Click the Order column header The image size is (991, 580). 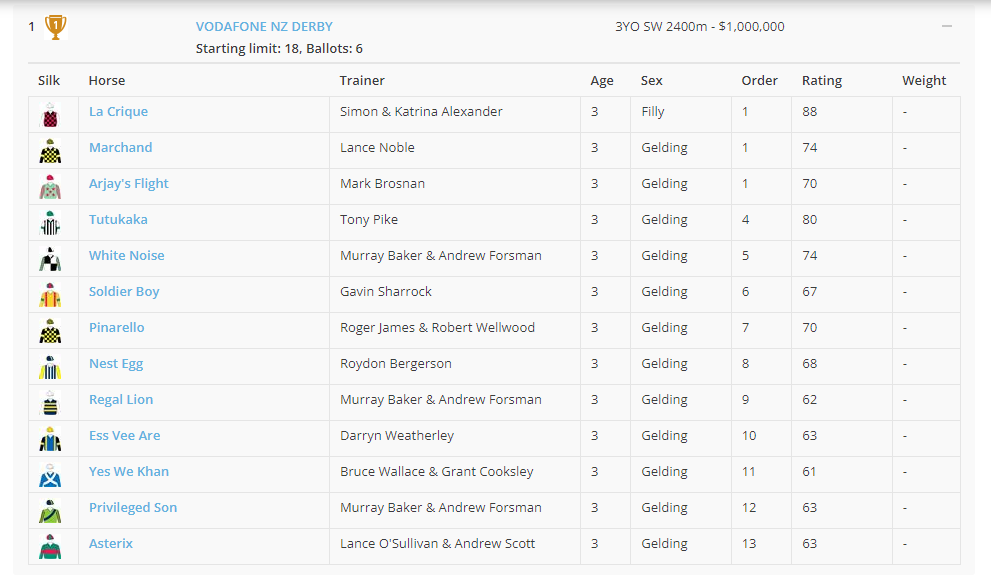760,80
